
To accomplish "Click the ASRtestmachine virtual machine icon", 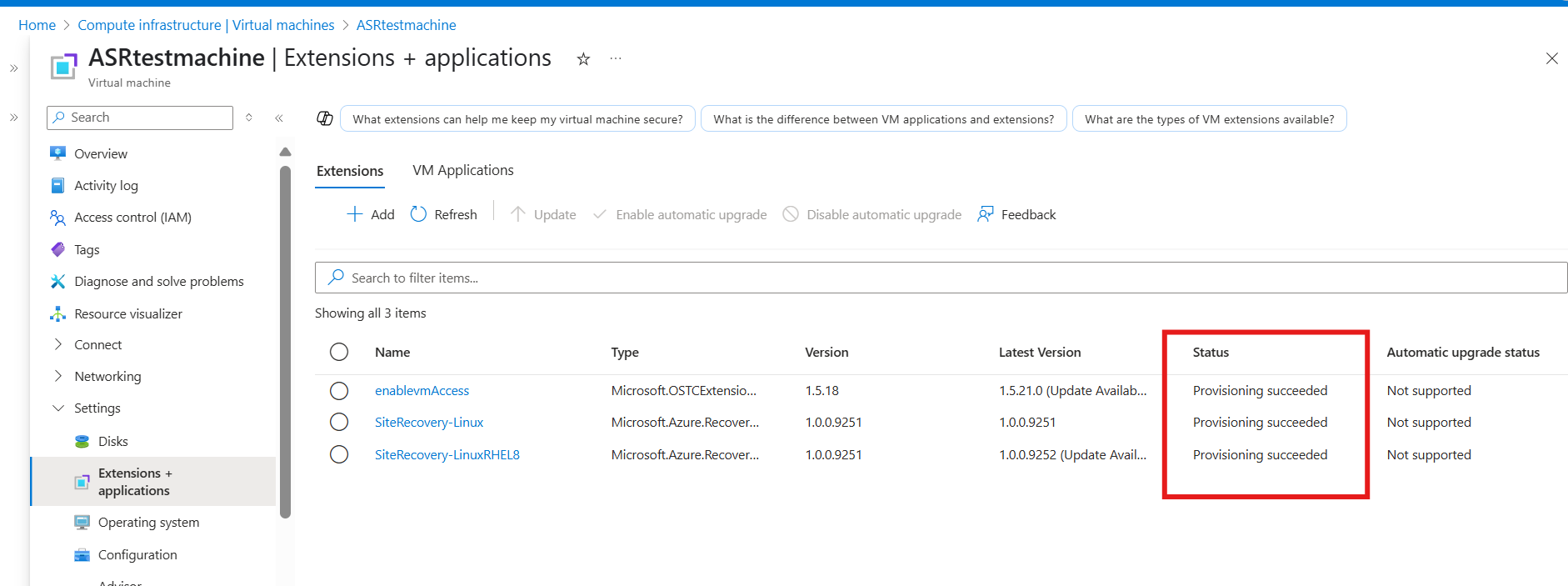I will (64, 66).
